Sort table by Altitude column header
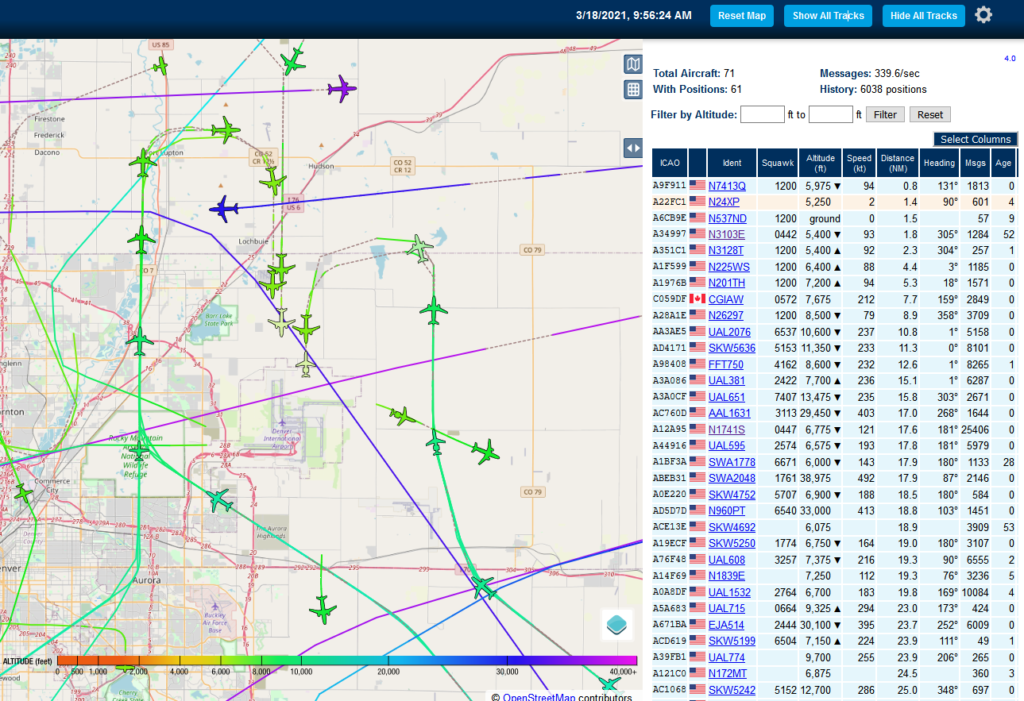 coord(820,163)
